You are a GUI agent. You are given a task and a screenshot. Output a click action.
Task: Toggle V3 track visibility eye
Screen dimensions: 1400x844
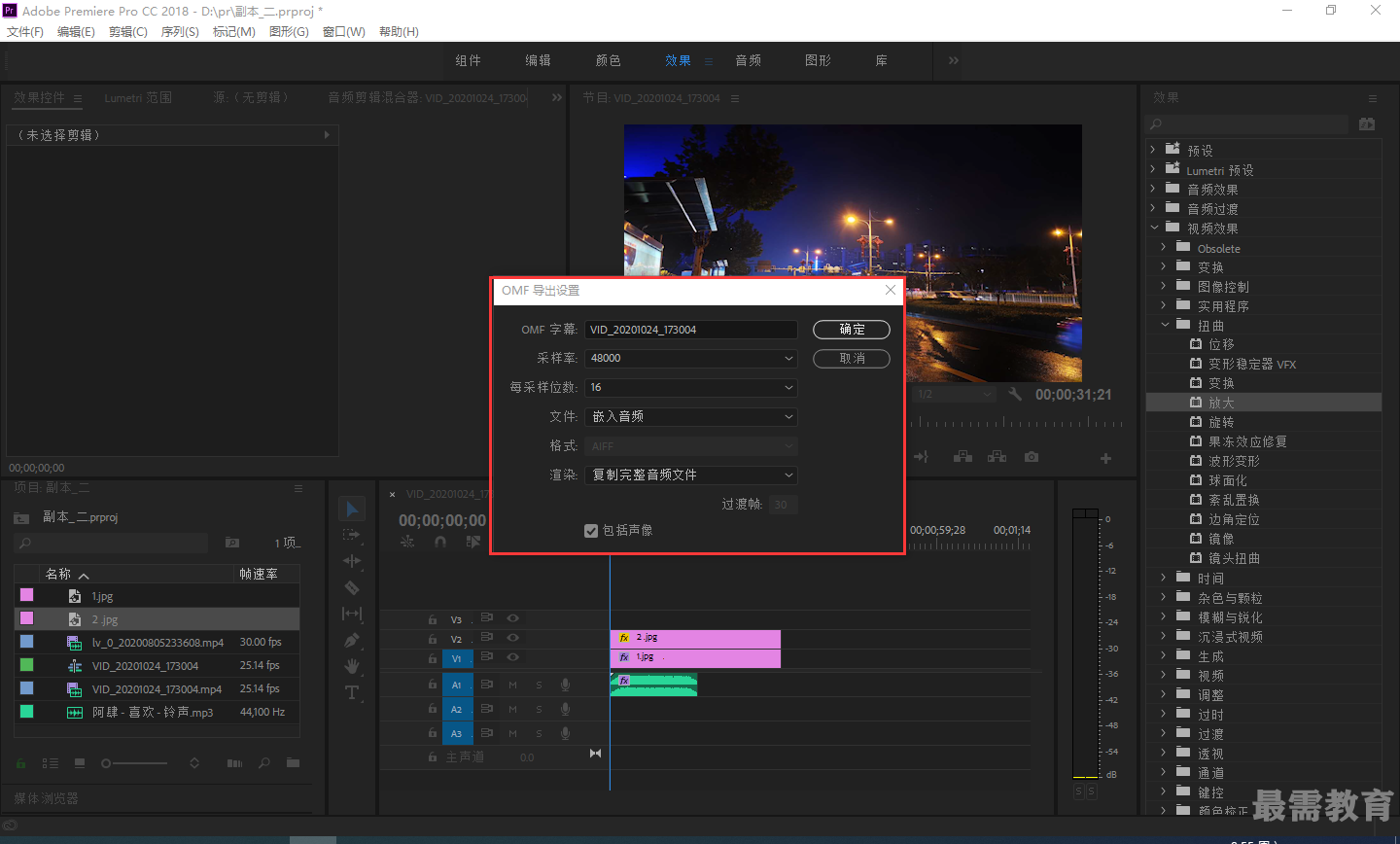[x=512, y=618]
